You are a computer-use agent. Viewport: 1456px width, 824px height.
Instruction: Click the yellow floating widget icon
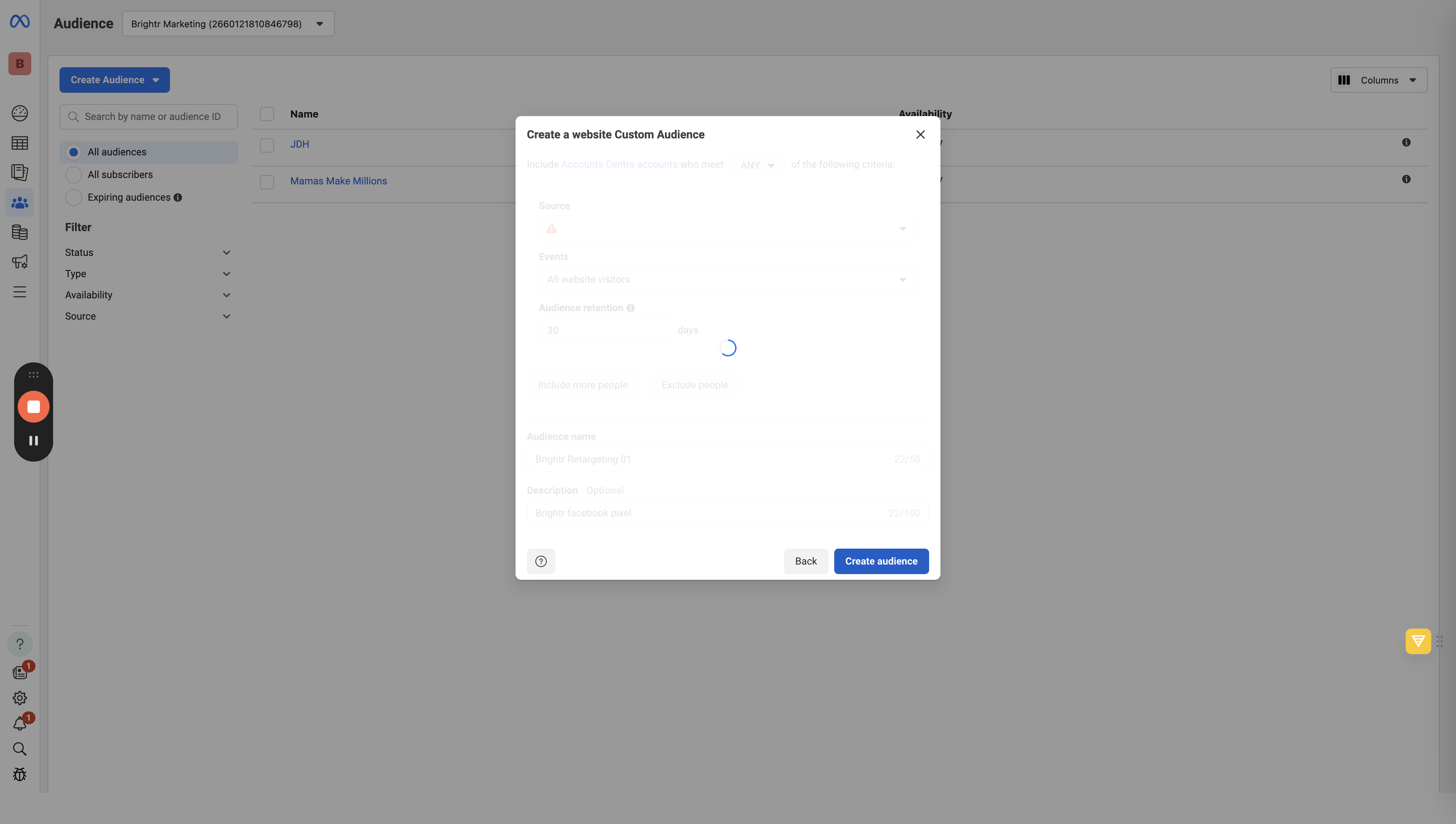(1418, 641)
